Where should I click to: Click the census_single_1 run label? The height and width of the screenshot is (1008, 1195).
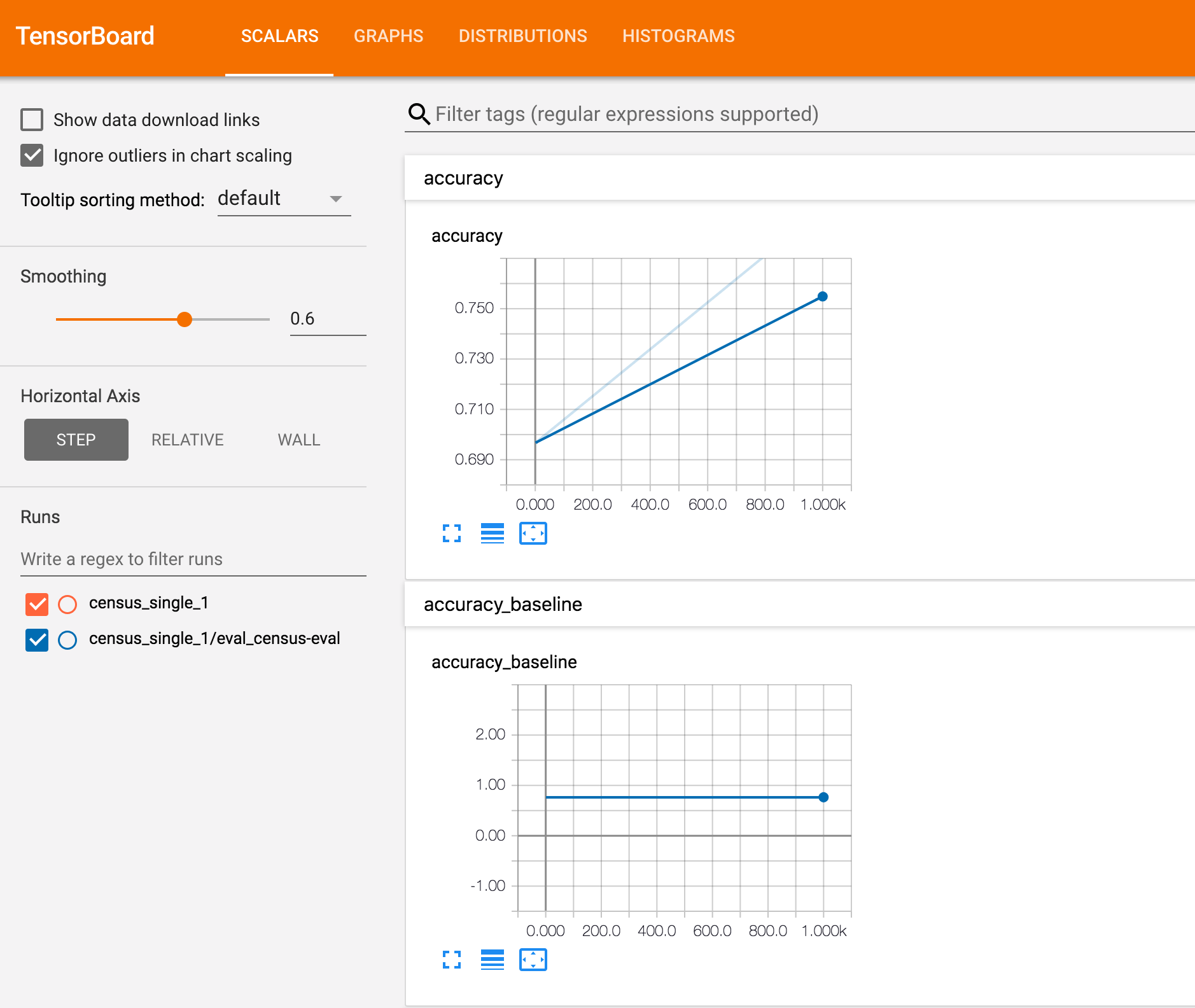(149, 603)
